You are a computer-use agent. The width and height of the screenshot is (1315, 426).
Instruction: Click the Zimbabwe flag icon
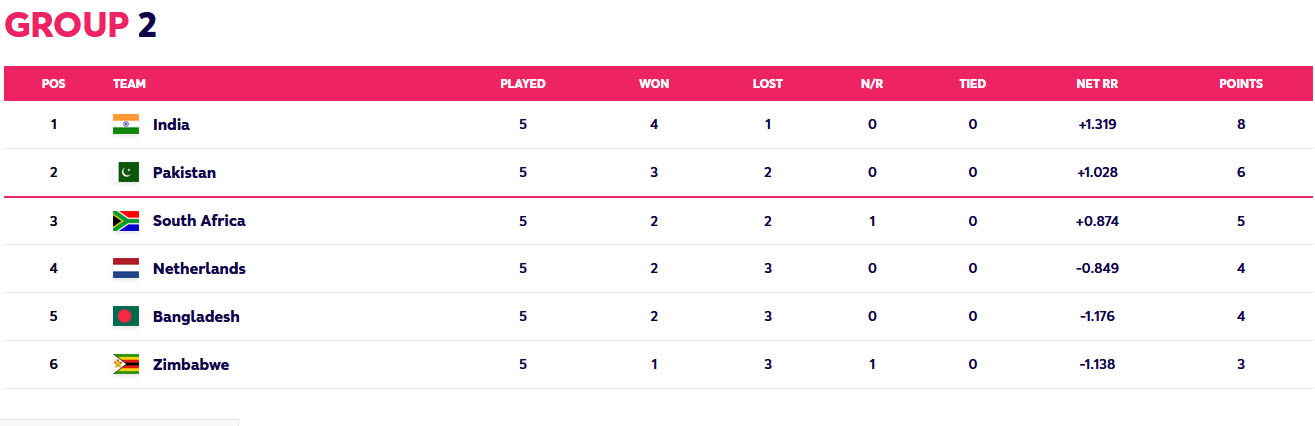[126, 364]
